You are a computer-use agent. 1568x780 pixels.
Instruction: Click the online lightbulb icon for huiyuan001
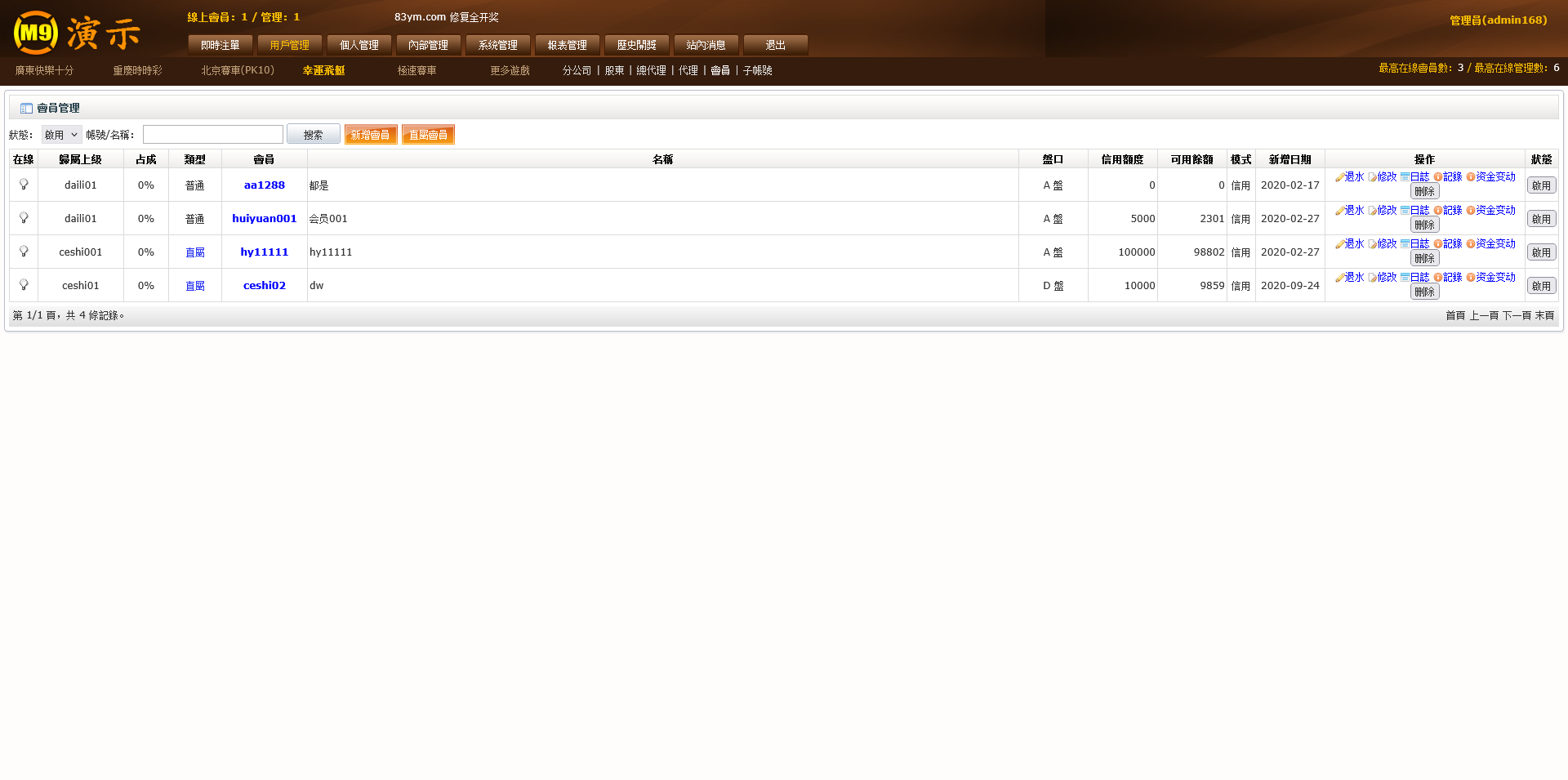(24, 218)
